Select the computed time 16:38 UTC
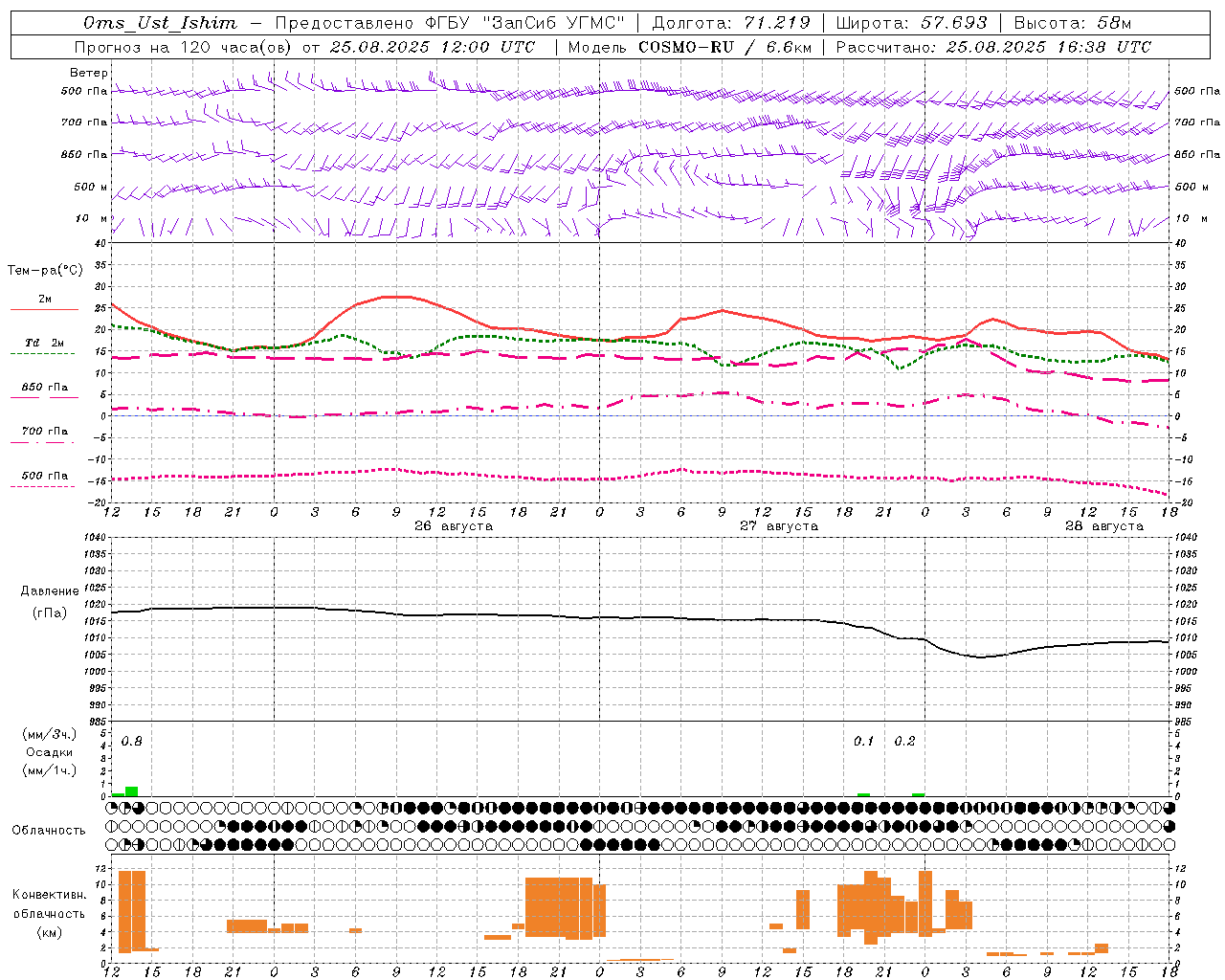 (x=1096, y=47)
